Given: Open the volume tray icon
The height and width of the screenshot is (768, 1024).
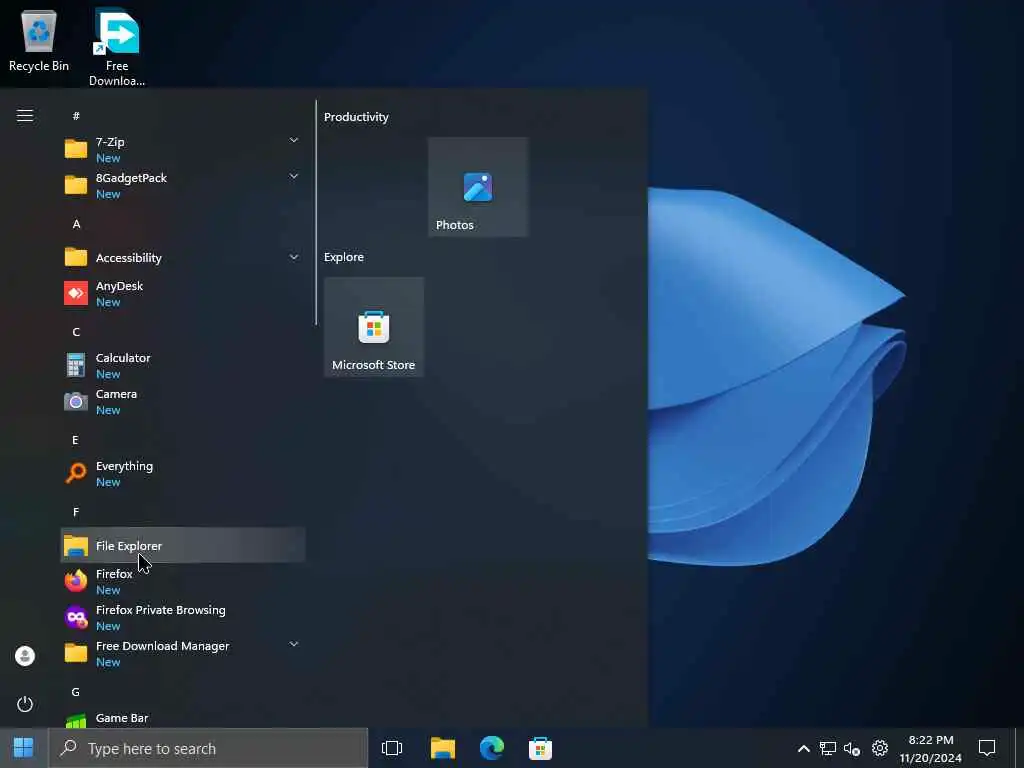Looking at the screenshot, I should 852,748.
